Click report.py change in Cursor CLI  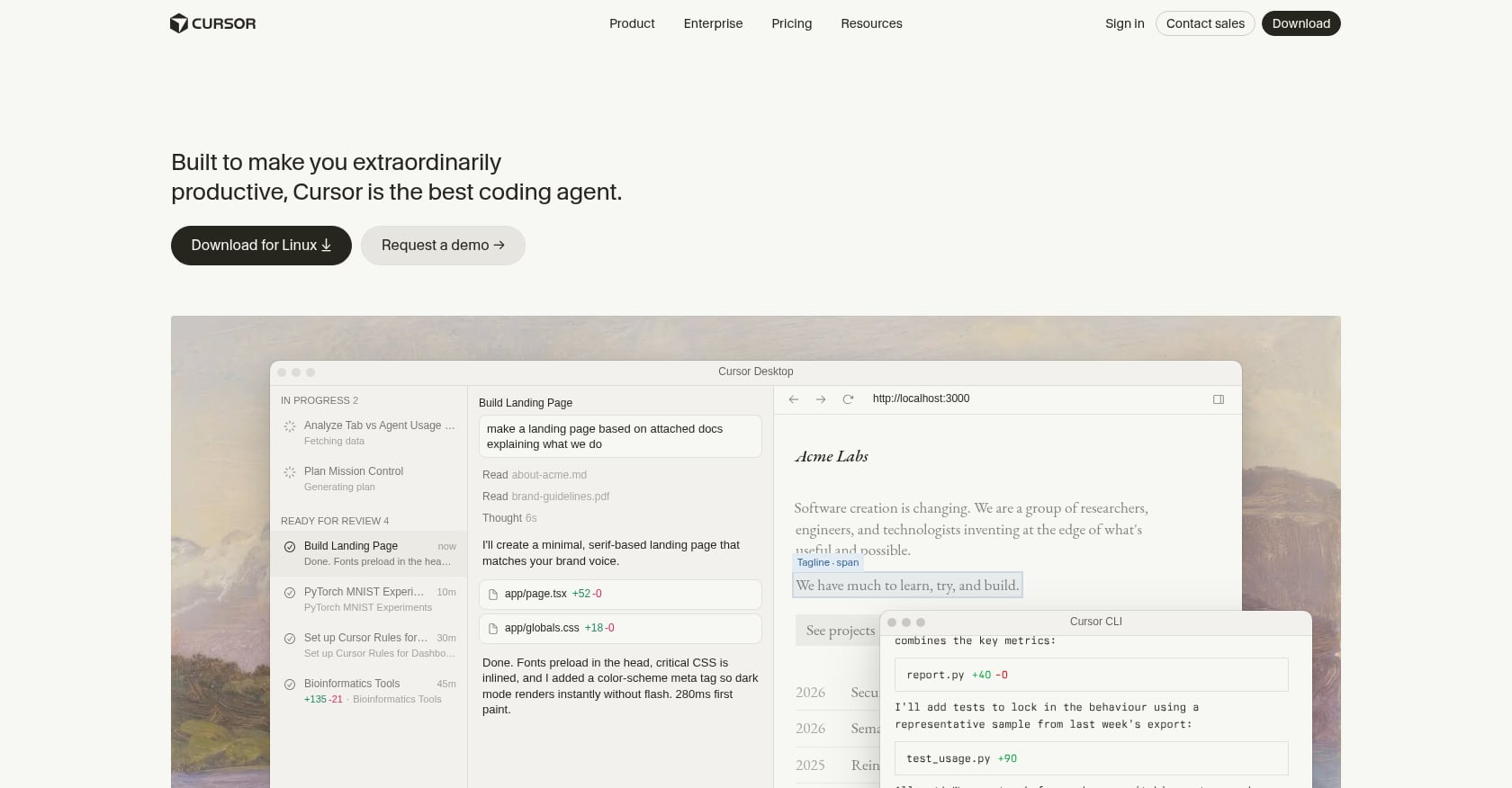click(1092, 675)
